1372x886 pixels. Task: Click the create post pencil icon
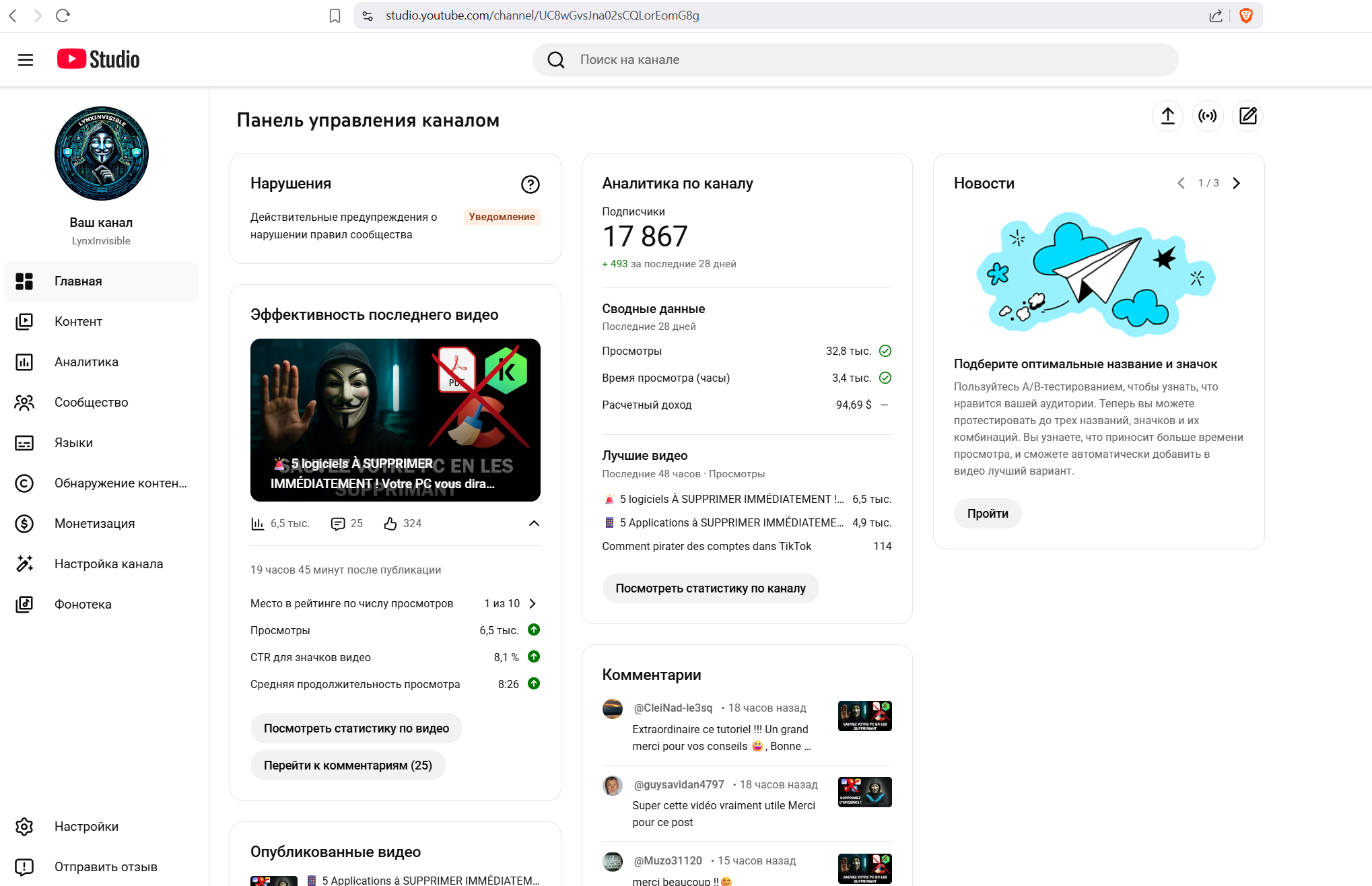coord(1247,116)
